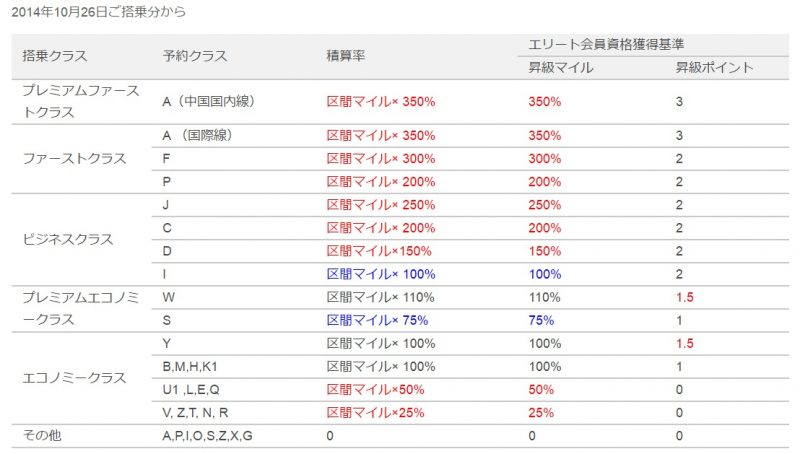This screenshot has width=800, height=454.
Task: Click the 積算率 column header
Action: 345,56
